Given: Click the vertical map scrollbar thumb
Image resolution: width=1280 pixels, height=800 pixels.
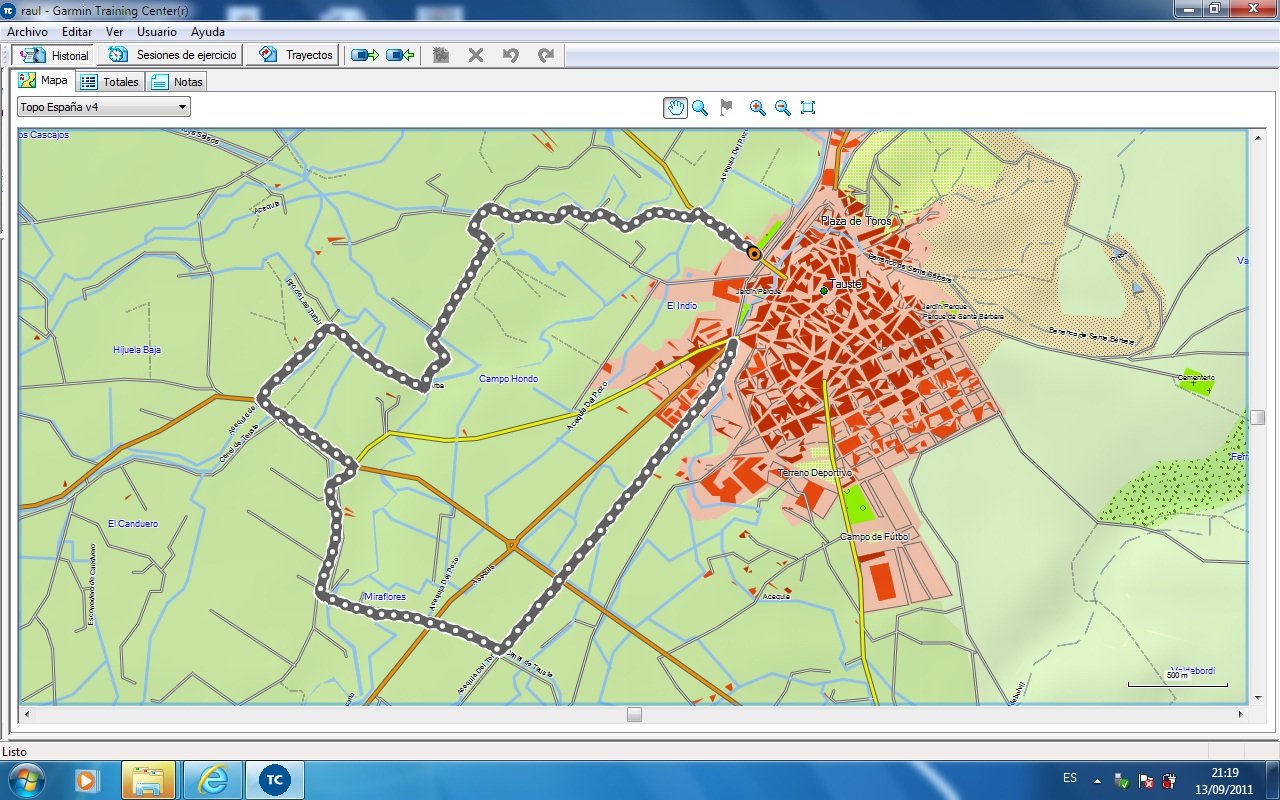Looking at the screenshot, I should [1257, 417].
